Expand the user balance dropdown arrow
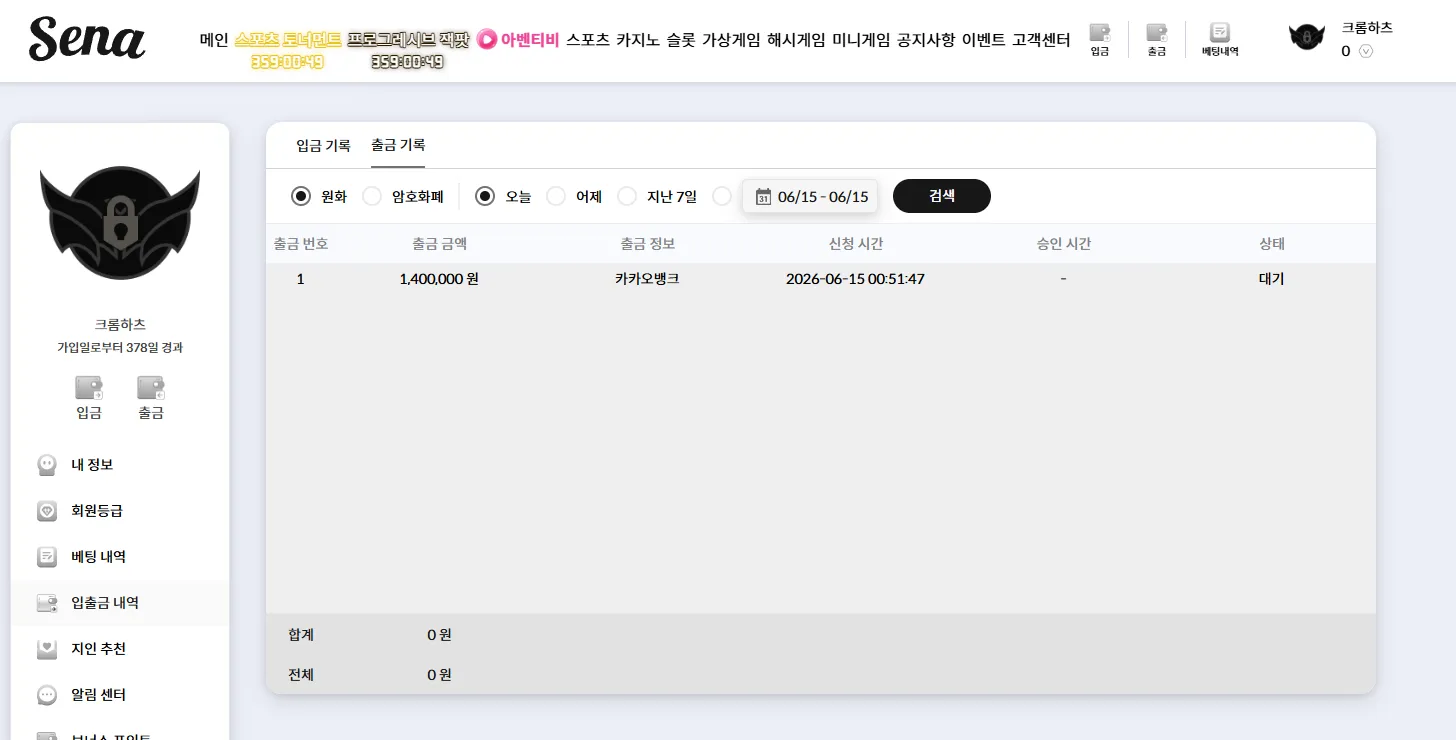 pyautogui.click(x=1366, y=51)
